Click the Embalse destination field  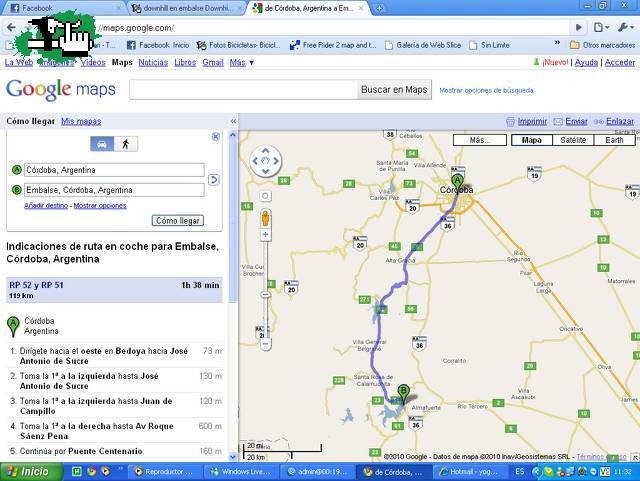tap(114, 190)
